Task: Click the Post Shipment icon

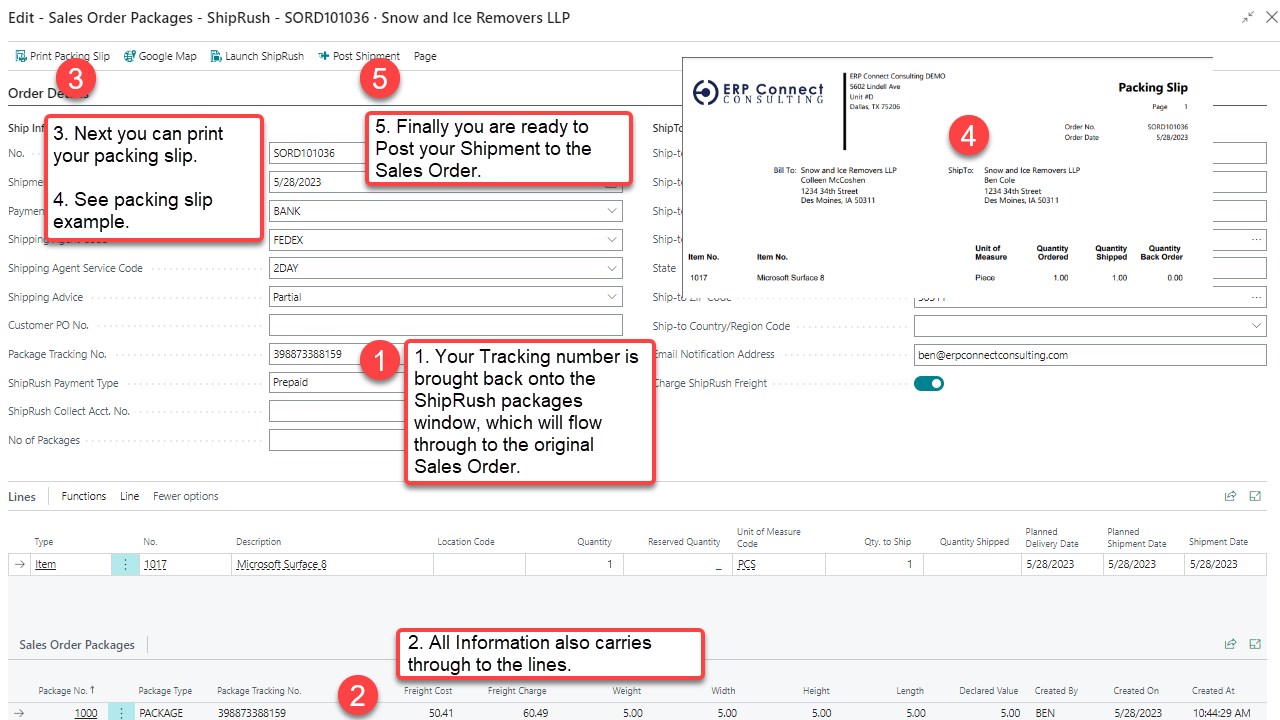Action: 324,56
